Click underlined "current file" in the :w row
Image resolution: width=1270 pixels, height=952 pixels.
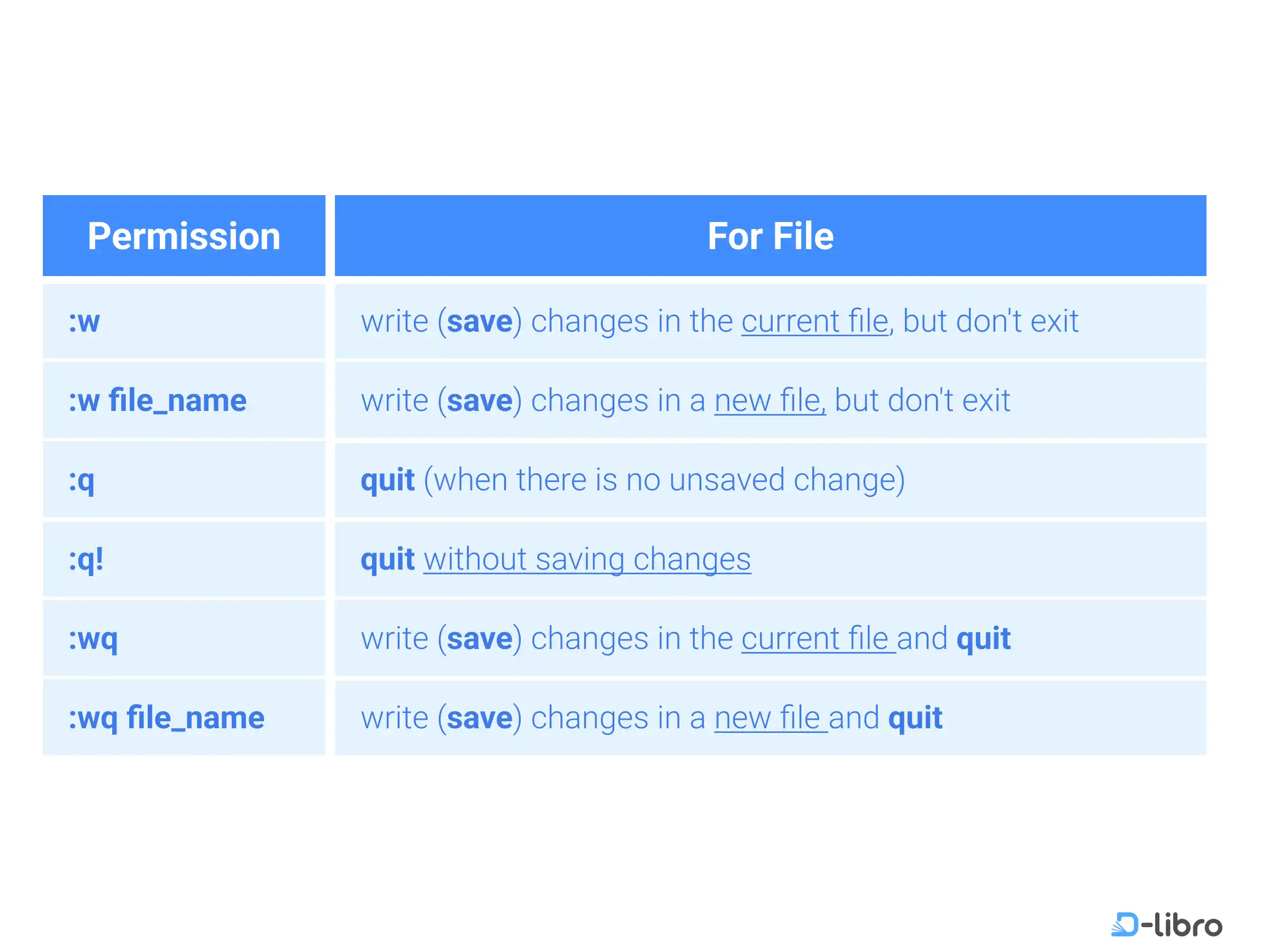[x=815, y=322]
